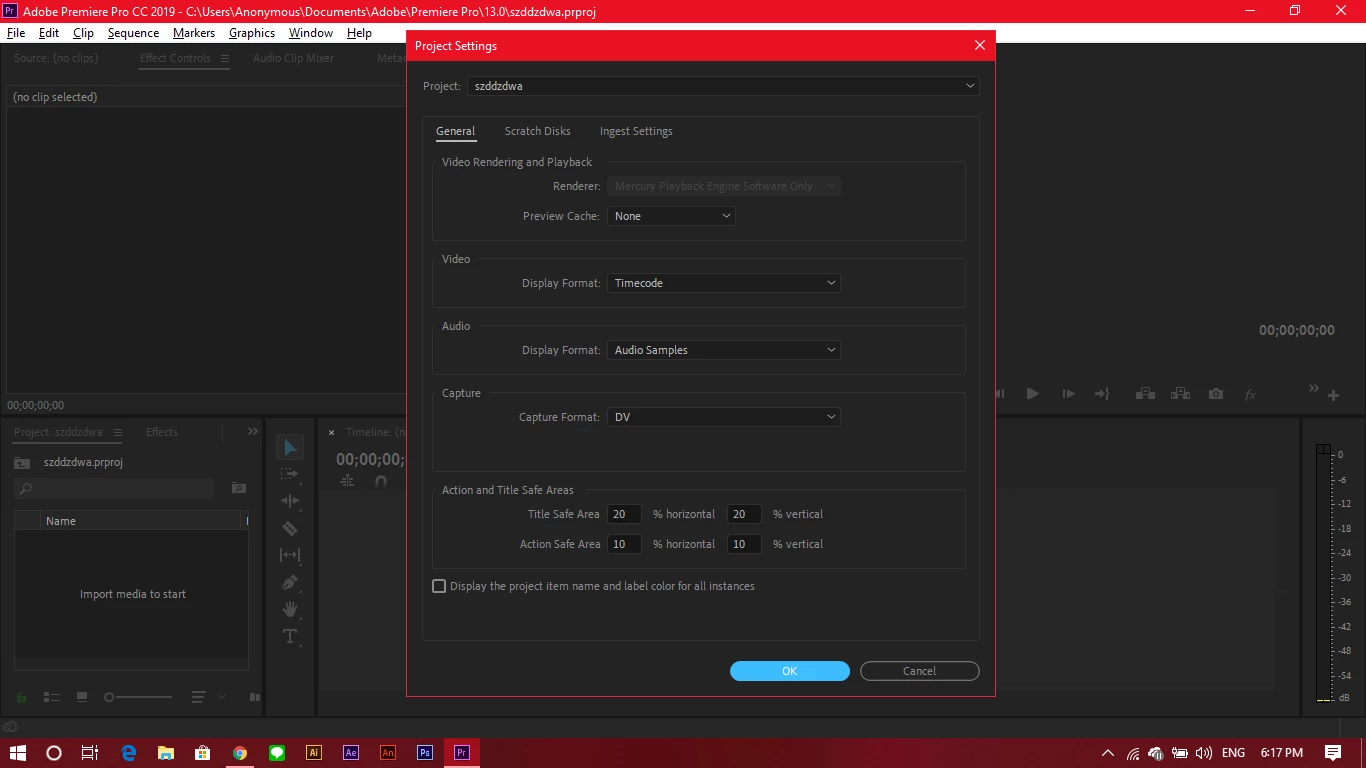1366x768 pixels.
Task: Select the Ripple Edit tool
Action: pos(290,501)
